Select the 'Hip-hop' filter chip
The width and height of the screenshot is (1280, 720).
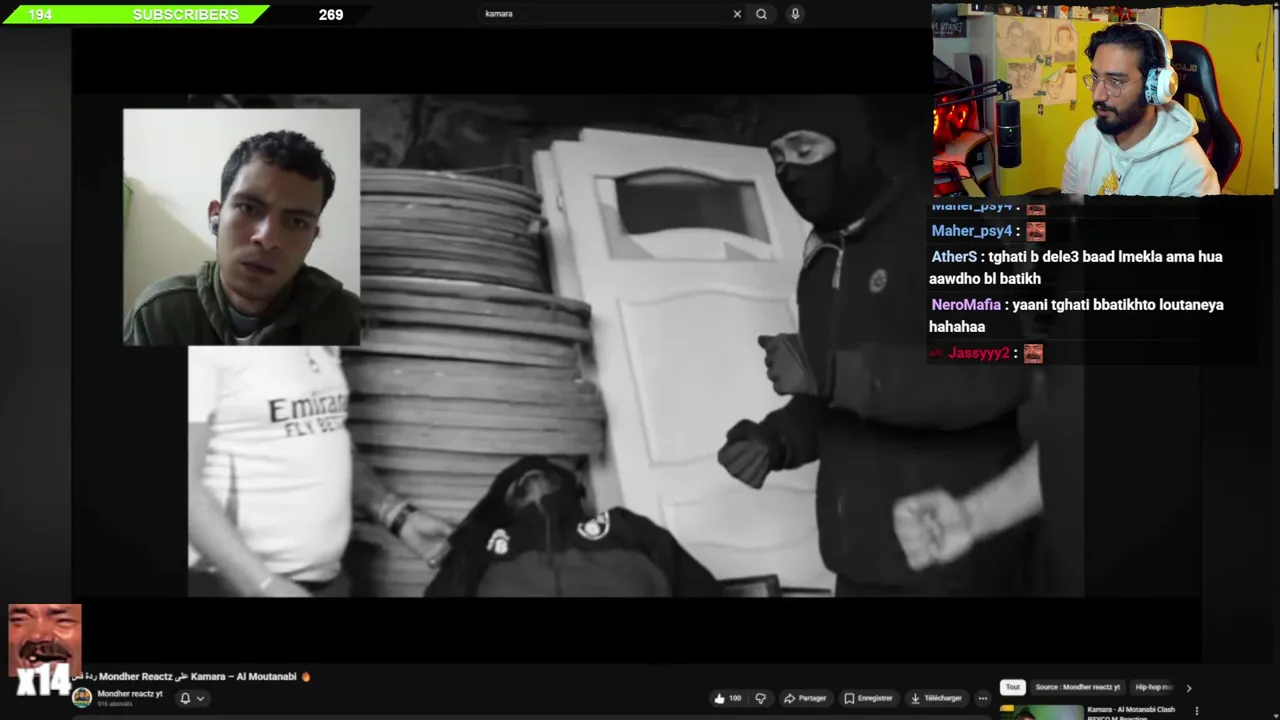click(x=1153, y=687)
